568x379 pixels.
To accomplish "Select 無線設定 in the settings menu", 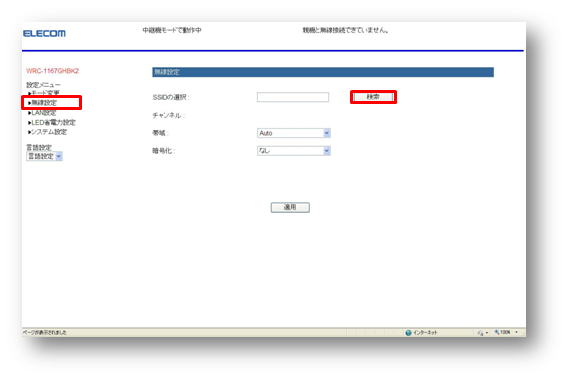I will point(42,103).
